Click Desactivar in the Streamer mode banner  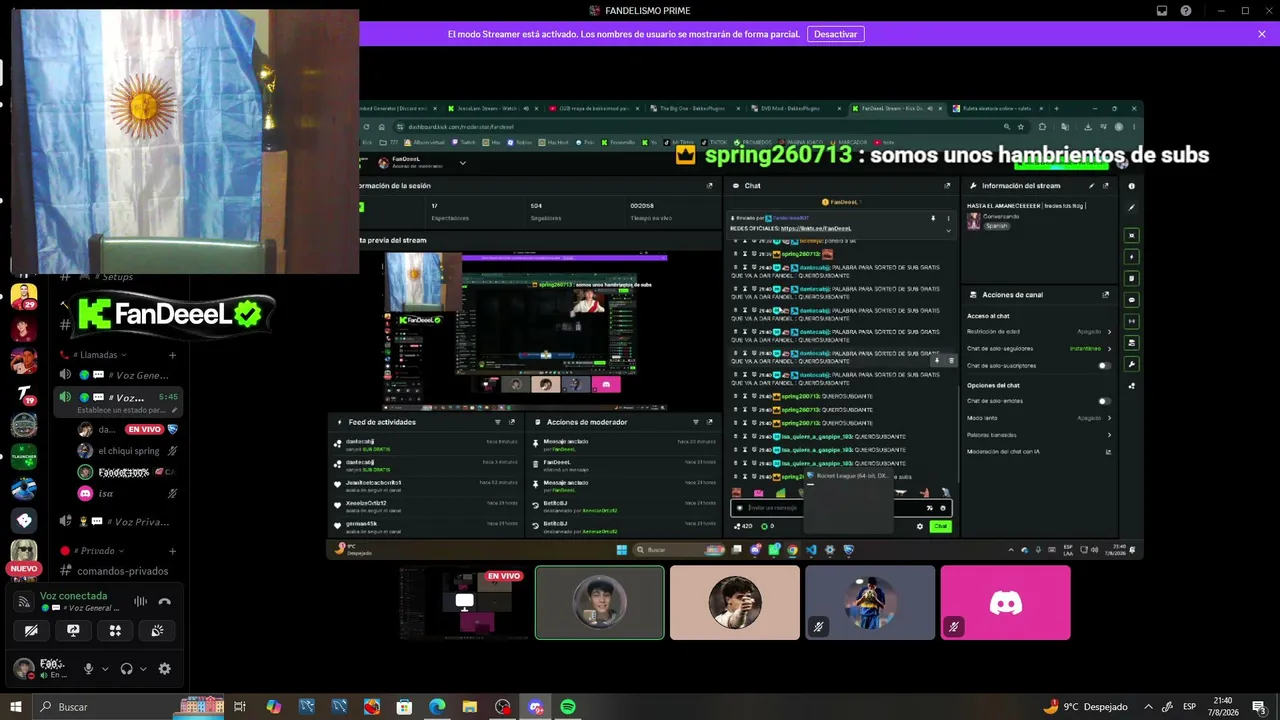pyautogui.click(x=835, y=34)
